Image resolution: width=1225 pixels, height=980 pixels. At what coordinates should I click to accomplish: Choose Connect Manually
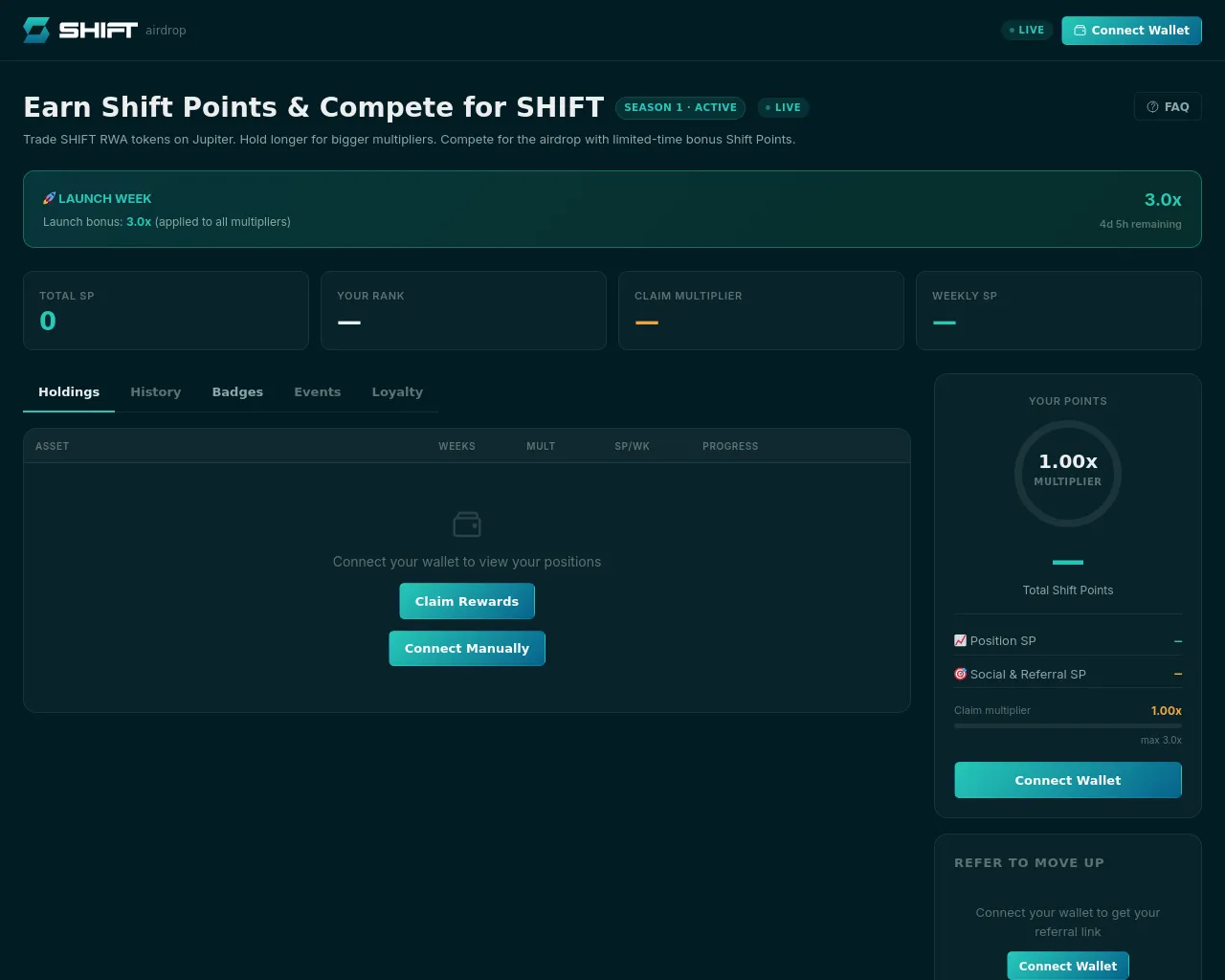tap(467, 648)
